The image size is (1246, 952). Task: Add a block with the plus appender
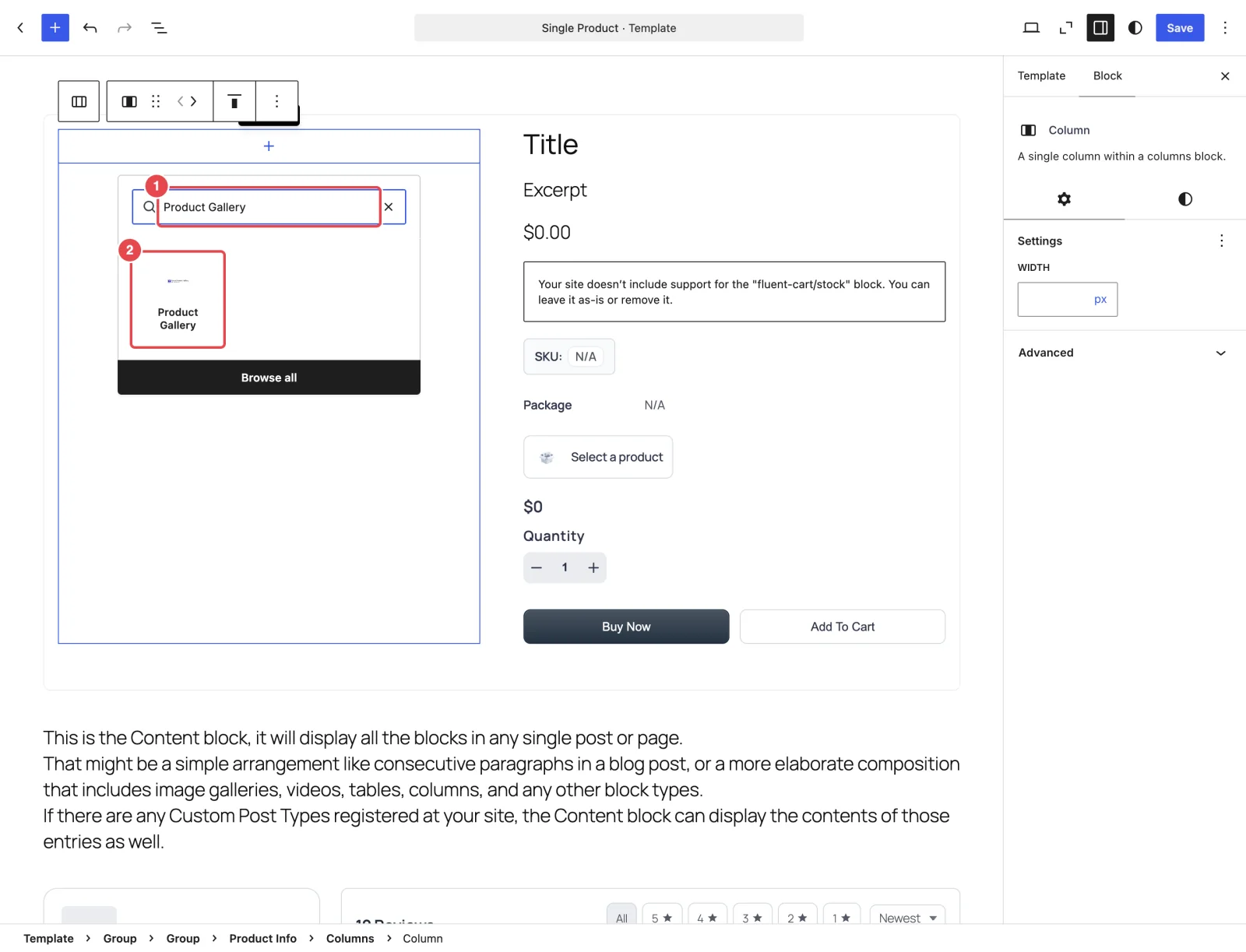[269, 146]
